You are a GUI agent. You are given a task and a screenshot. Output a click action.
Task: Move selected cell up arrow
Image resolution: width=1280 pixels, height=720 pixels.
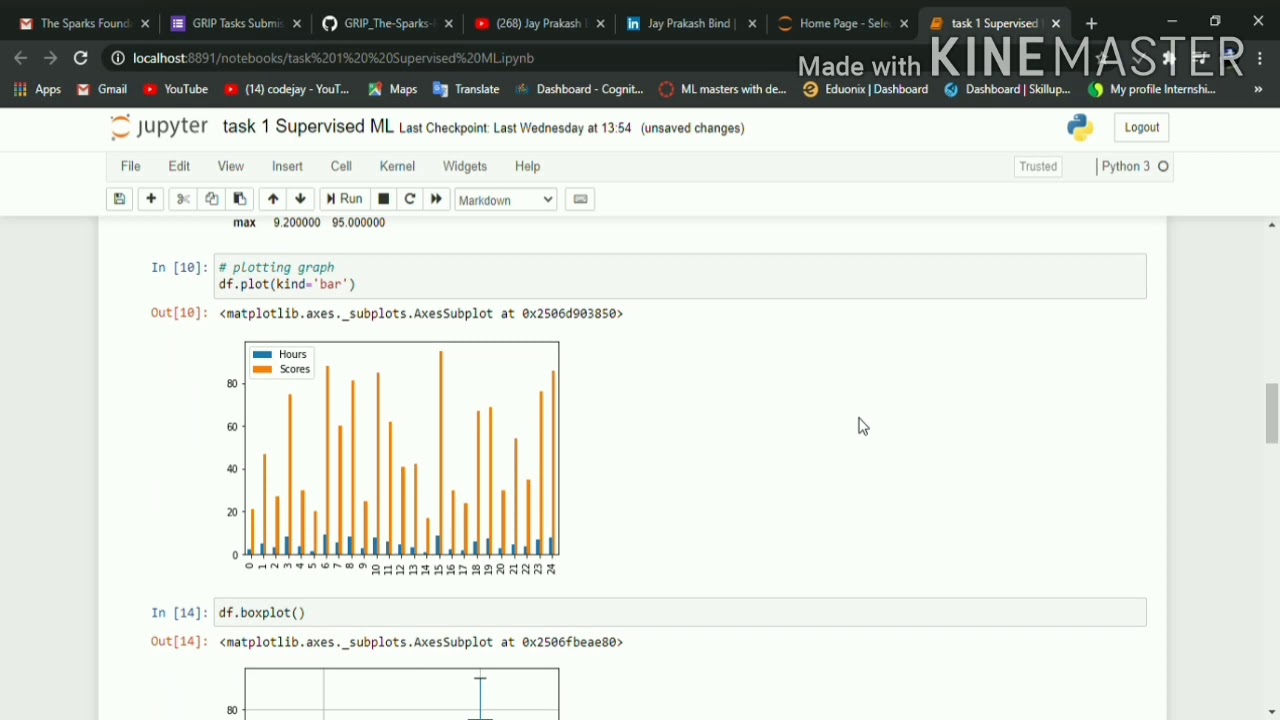pyautogui.click(x=273, y=199)
